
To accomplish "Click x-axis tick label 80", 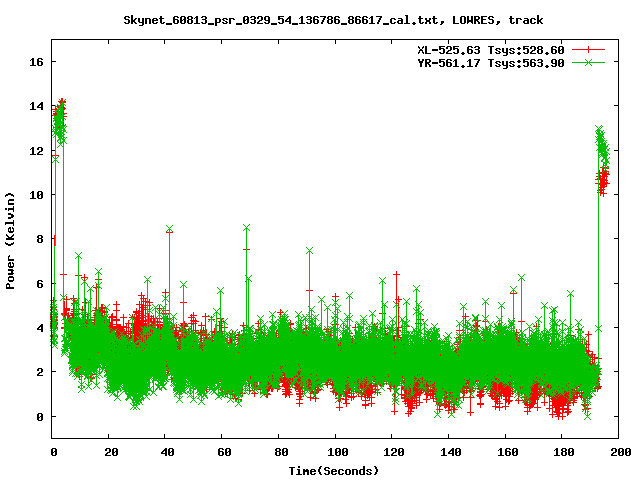I will [281, 452].
